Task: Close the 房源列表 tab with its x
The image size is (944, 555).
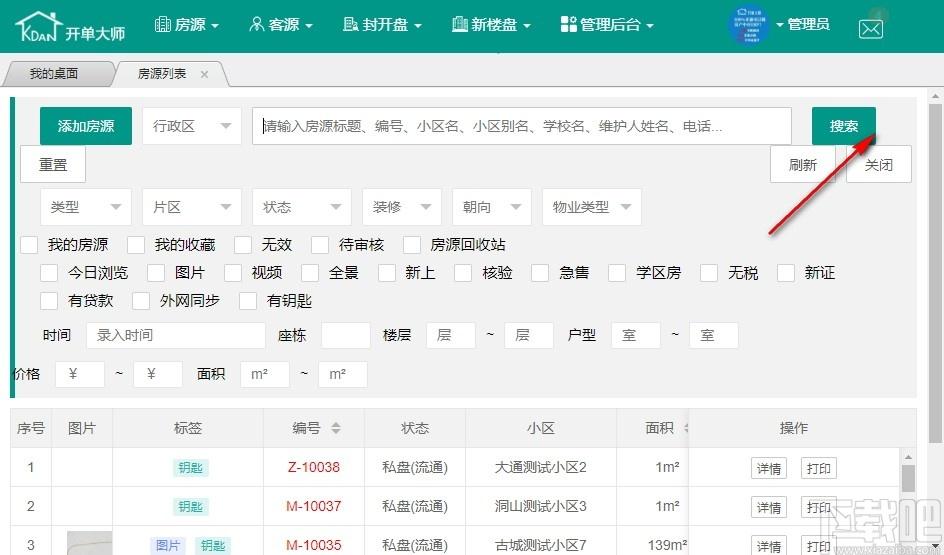Action: coord(205,74)
